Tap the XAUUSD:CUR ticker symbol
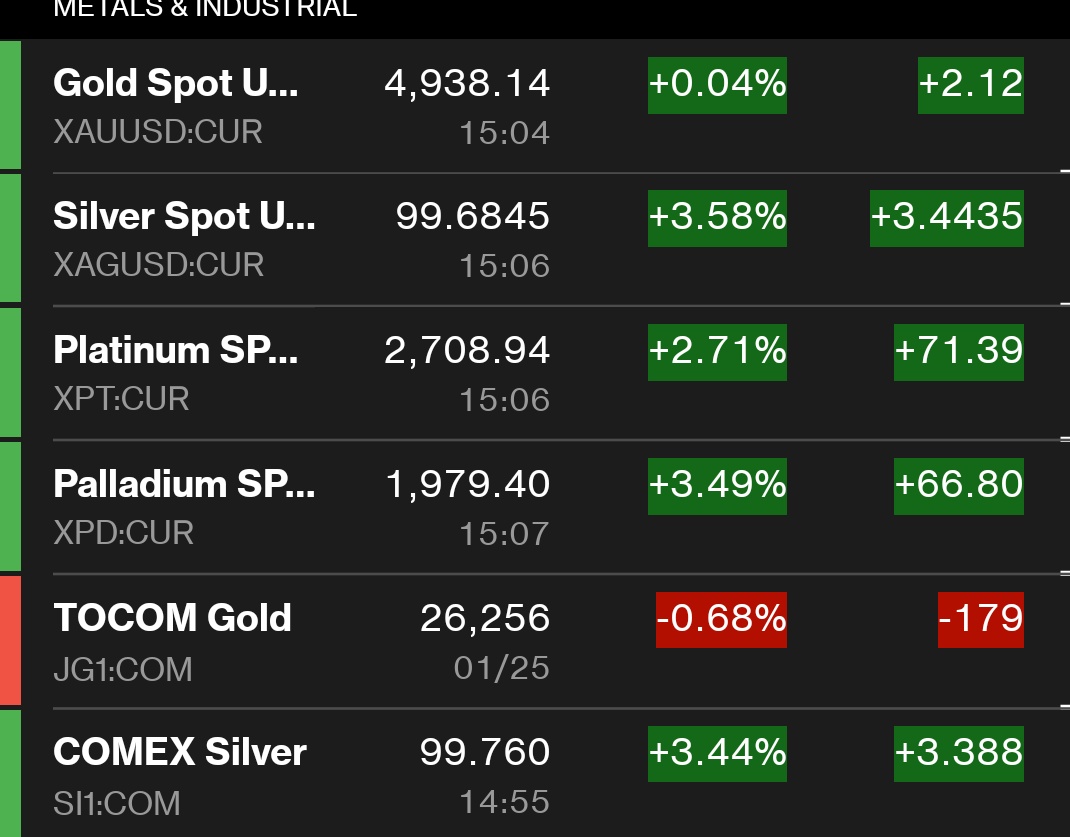The height and width of the screenshot is (837, 1070). 158,131
